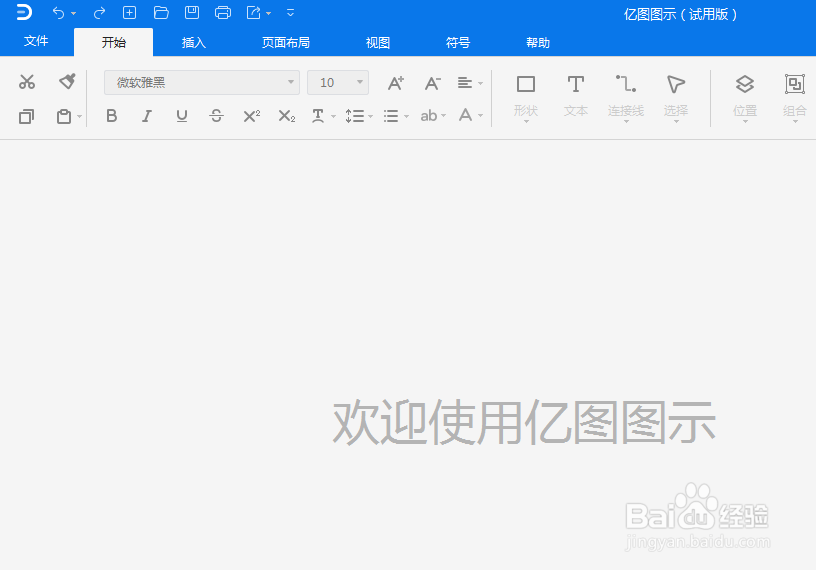Switch to the 插入 tab
The width and height of the screenshot is (816, 570).
click(x=194, y=43)
